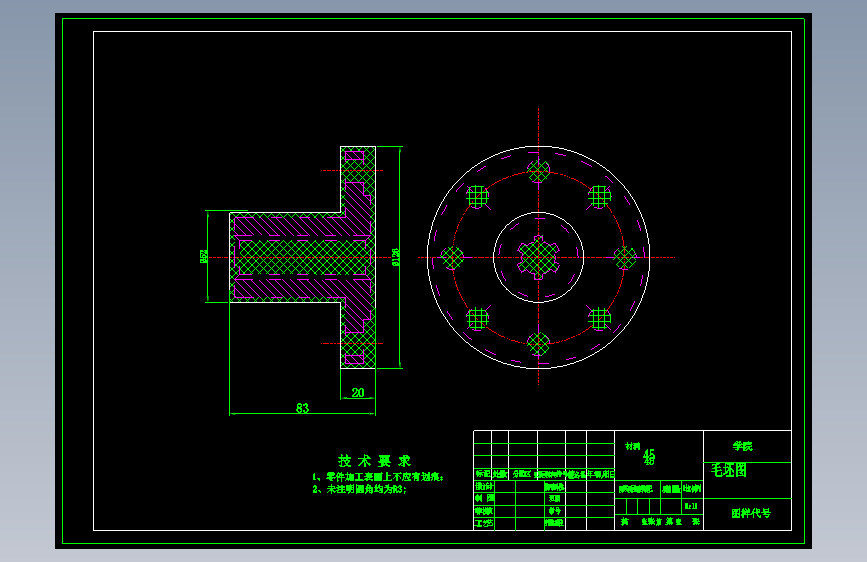Click the "20" flange thickness dimension
This screenshot has width=867, height=562.
(x=358, y=392)
